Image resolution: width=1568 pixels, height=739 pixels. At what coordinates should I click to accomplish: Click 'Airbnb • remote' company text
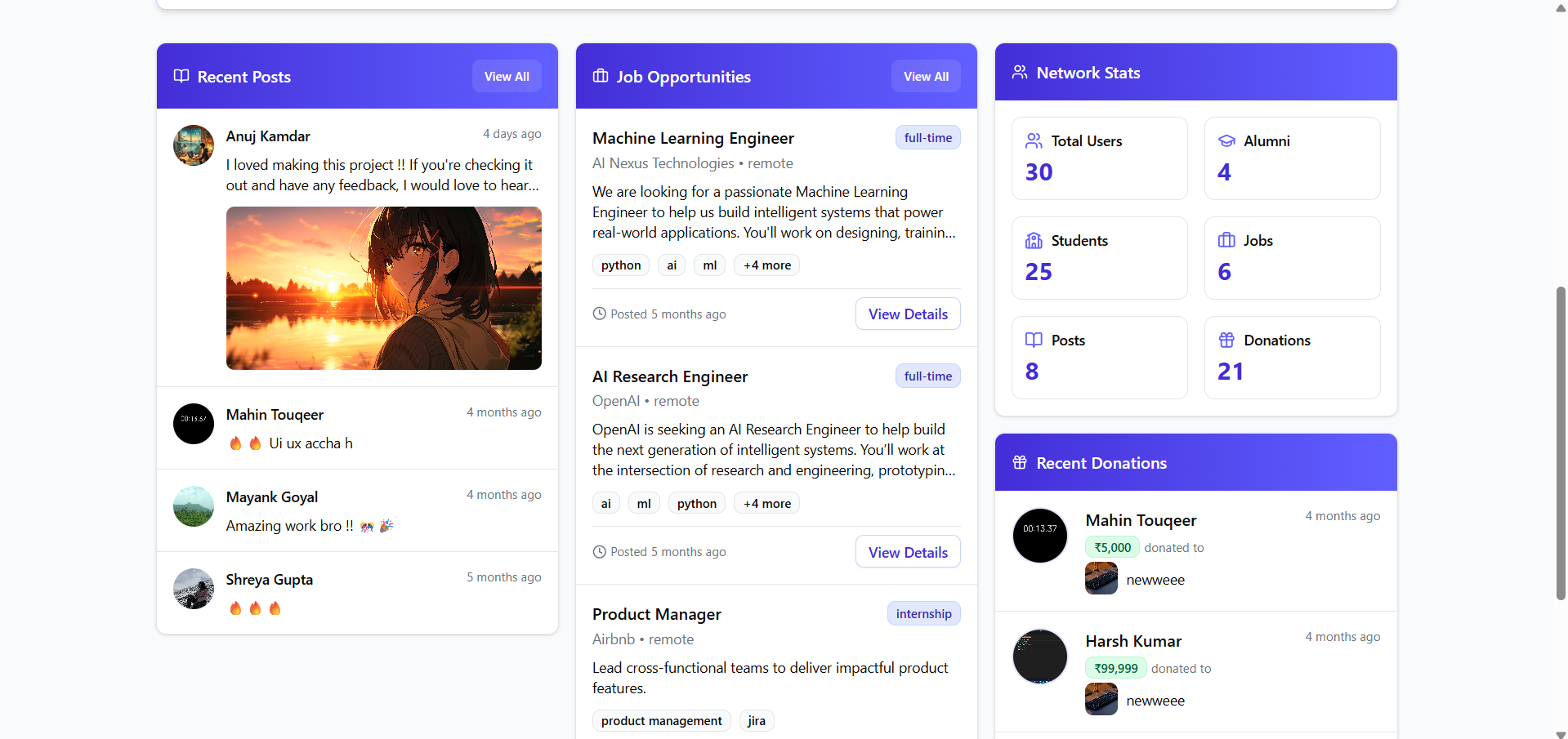click(x=643, y=639)
